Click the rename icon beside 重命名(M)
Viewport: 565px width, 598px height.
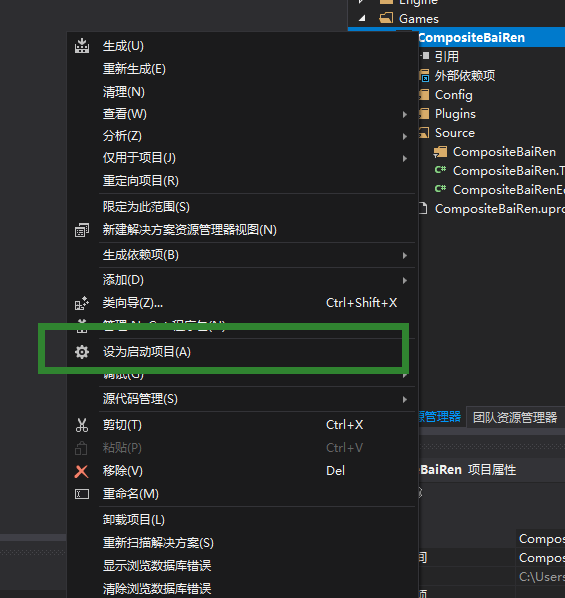[x=82, y=494]
